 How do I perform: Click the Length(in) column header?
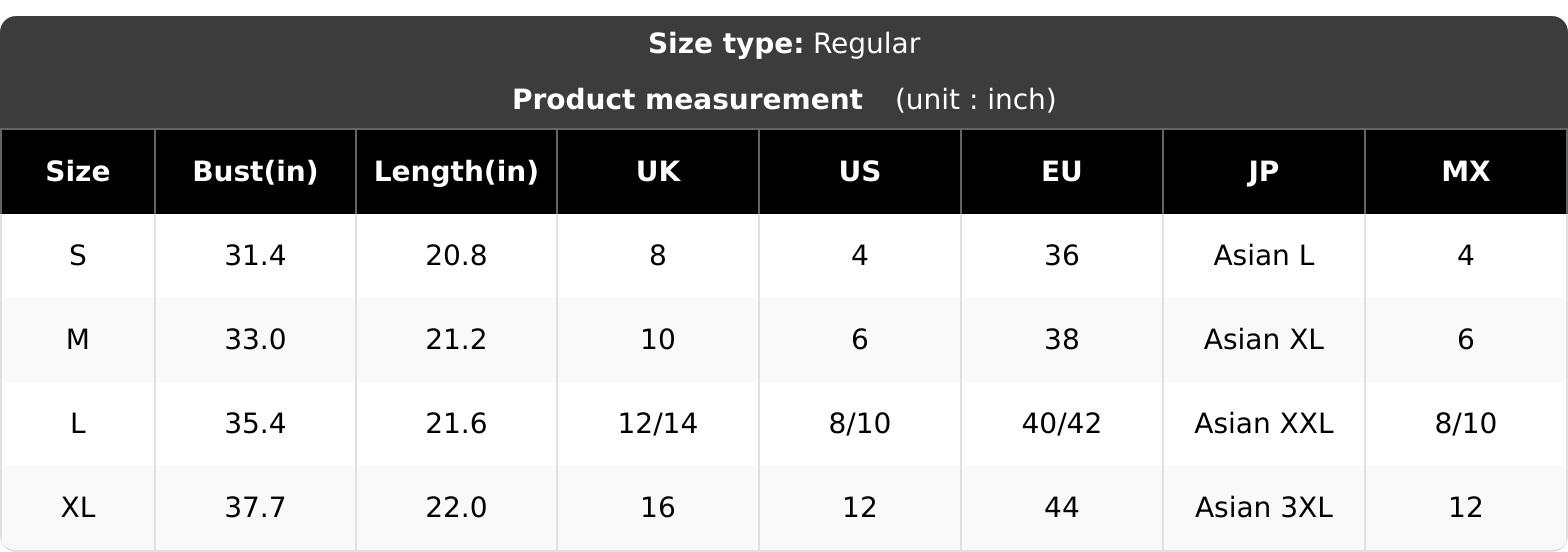click(x=456, y=172)
